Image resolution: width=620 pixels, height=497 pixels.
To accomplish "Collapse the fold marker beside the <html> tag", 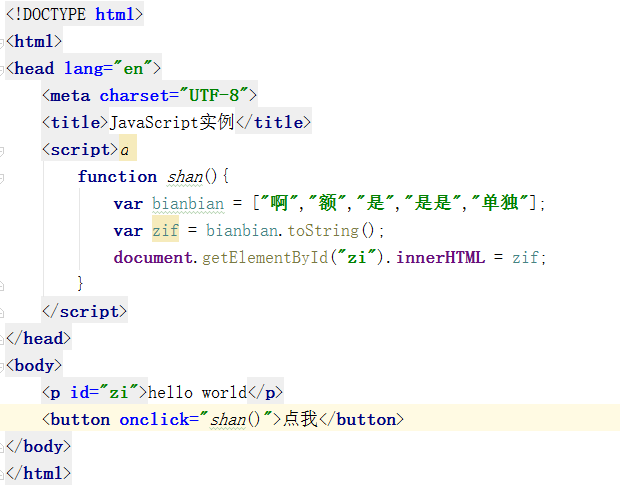I will [x=2, y=43].
